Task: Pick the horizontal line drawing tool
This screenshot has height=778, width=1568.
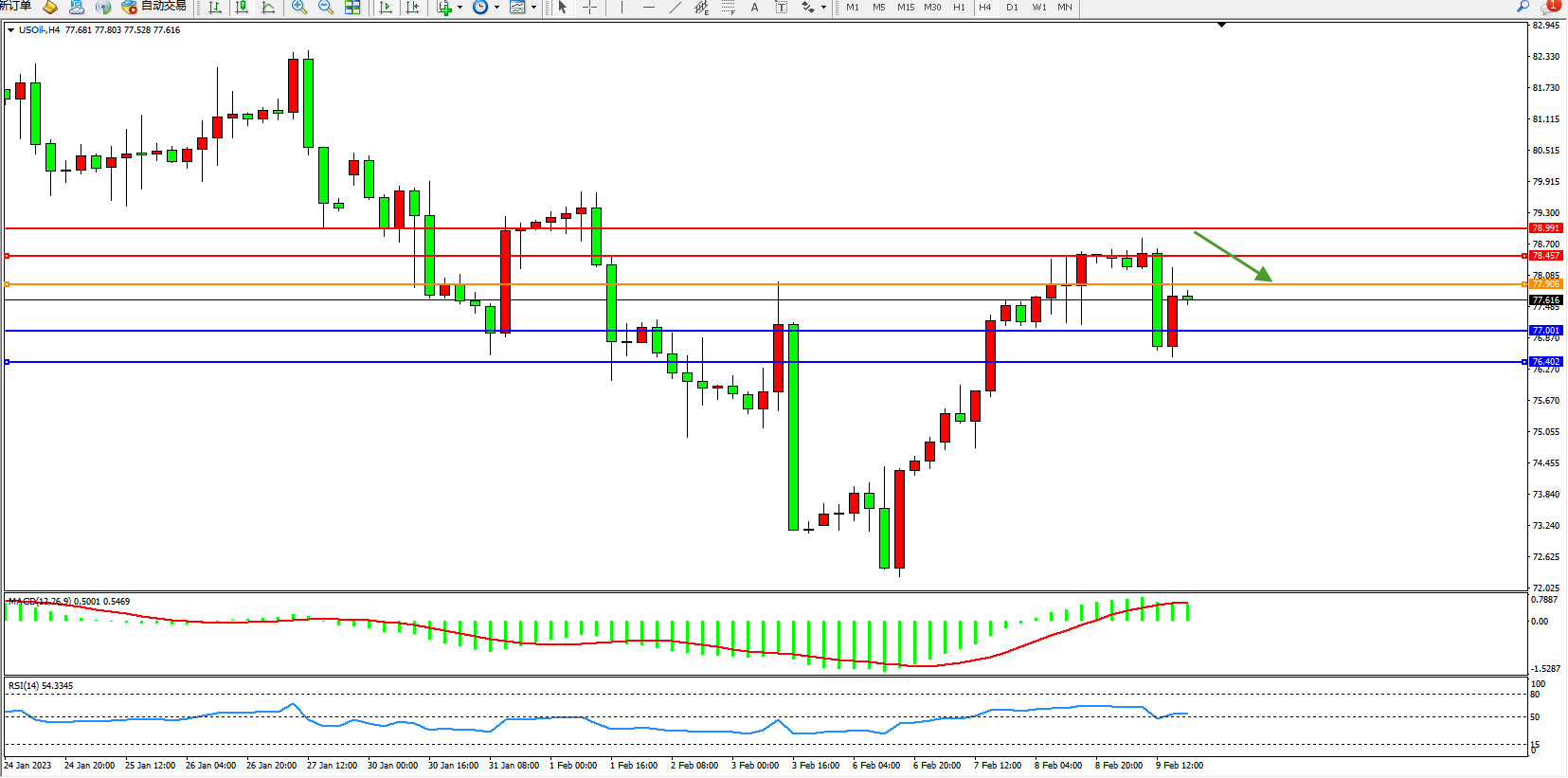Action: coord(649,8)
